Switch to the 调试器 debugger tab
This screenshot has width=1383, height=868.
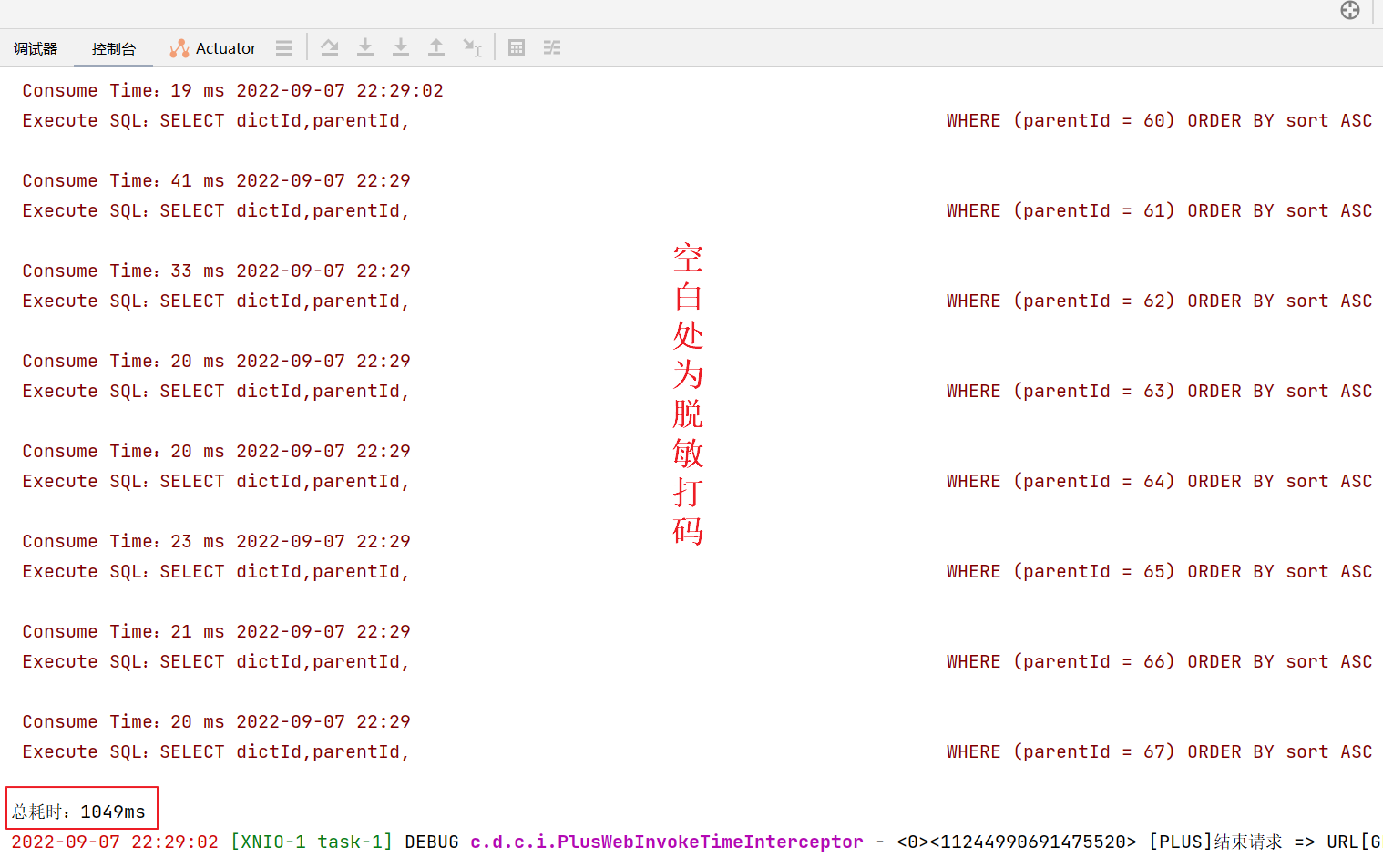pos(36,48)
